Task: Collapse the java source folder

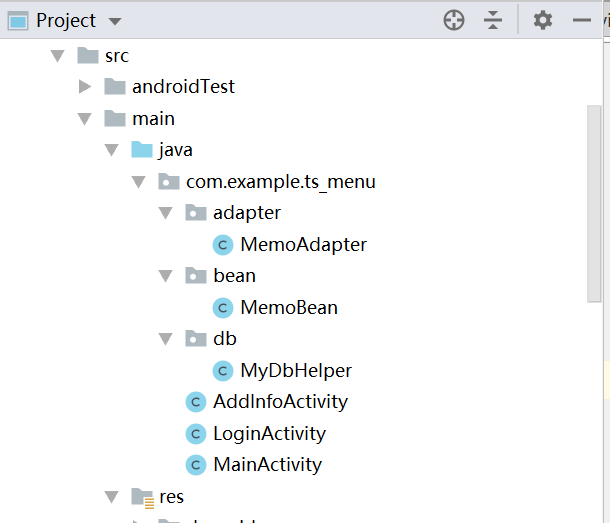Action: (112, 150)
